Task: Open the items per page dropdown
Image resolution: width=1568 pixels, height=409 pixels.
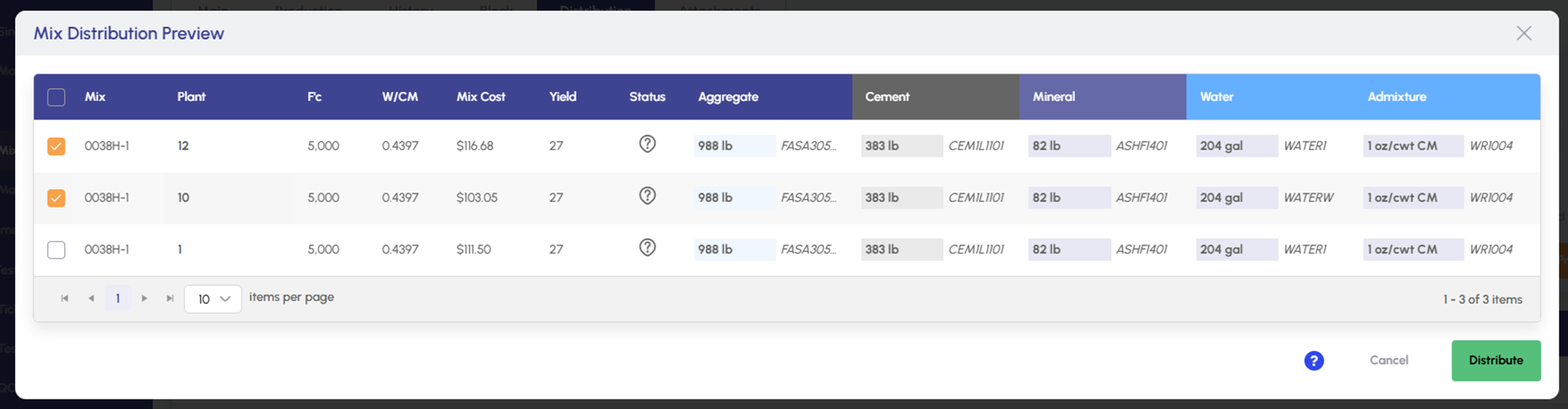Action: (213, 299)
